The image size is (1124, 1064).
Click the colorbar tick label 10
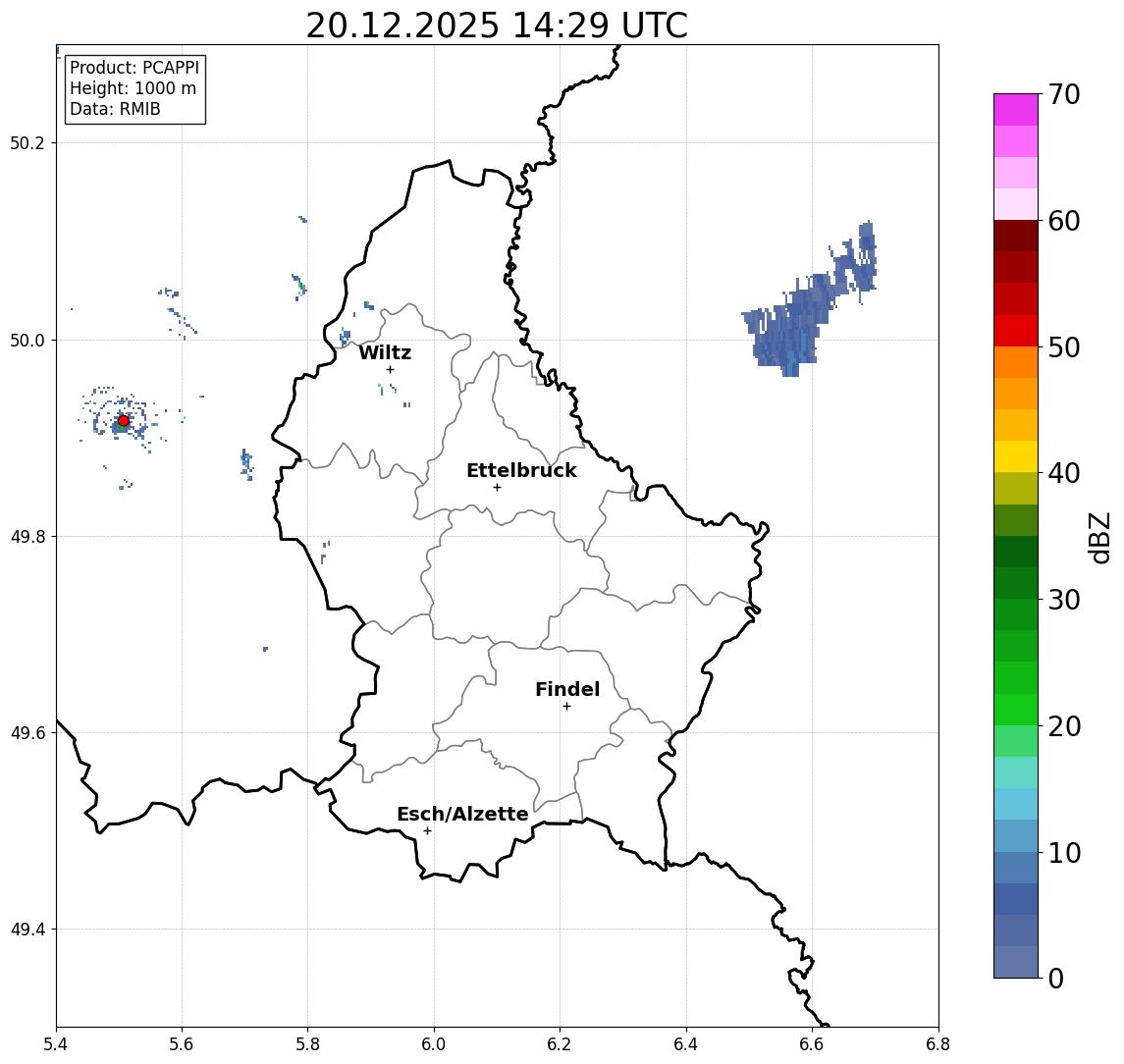[x=1064, y=853]
